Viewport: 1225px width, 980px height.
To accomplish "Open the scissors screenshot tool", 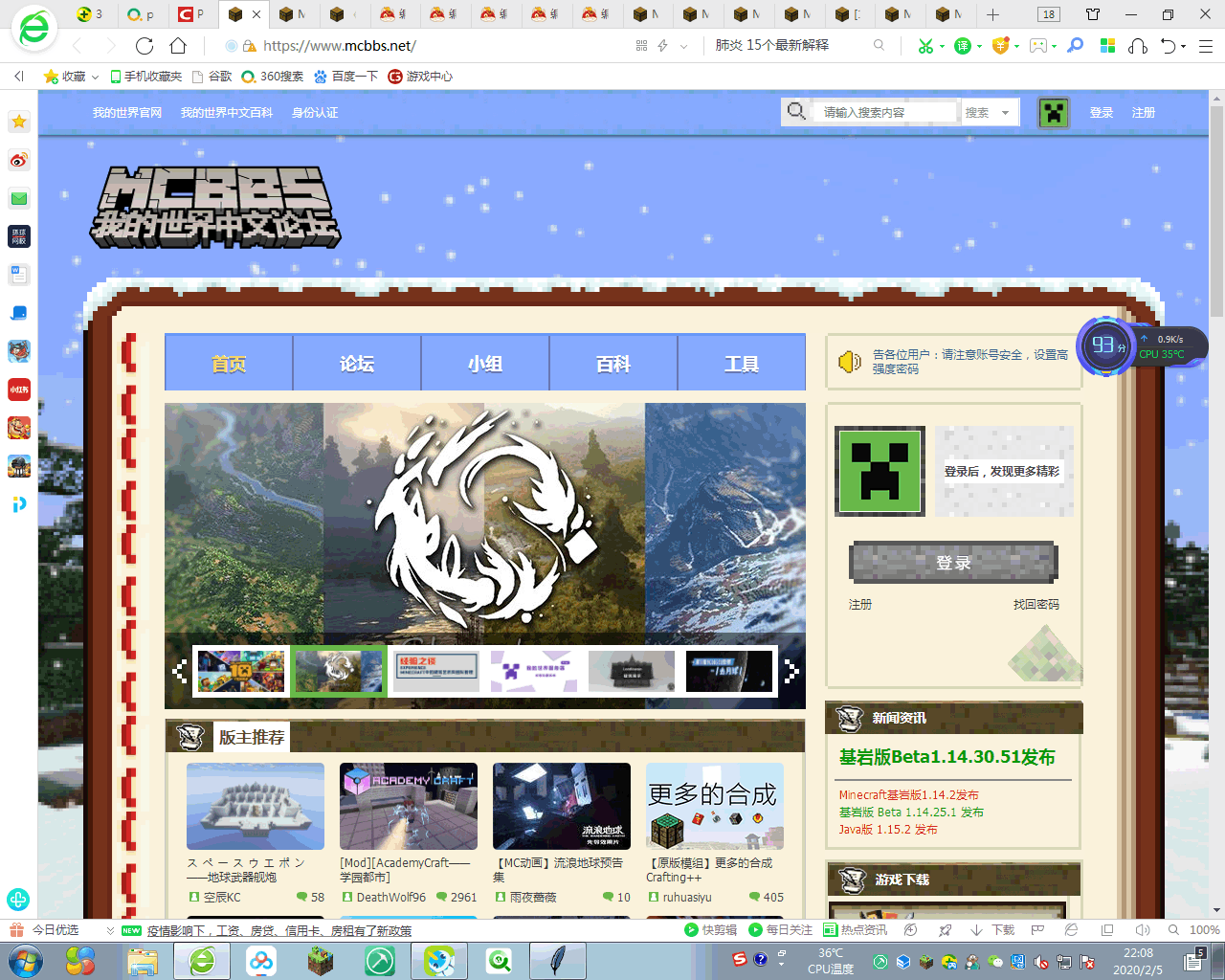I will click(924, 46).
